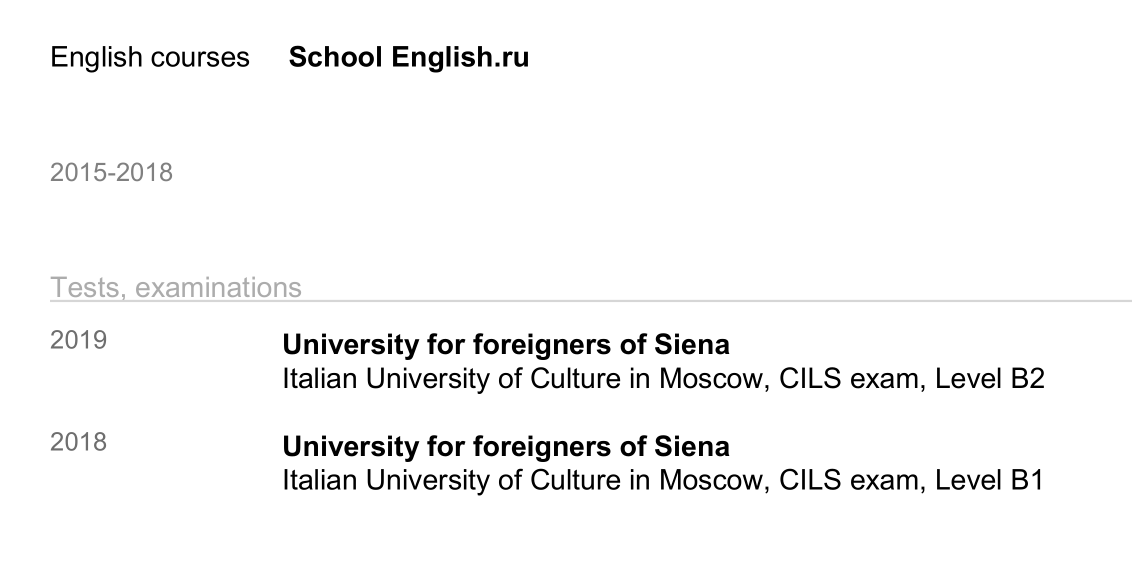Select the standalone "2018" year label
Screen dimensions: 1132x562
(78, 442)
